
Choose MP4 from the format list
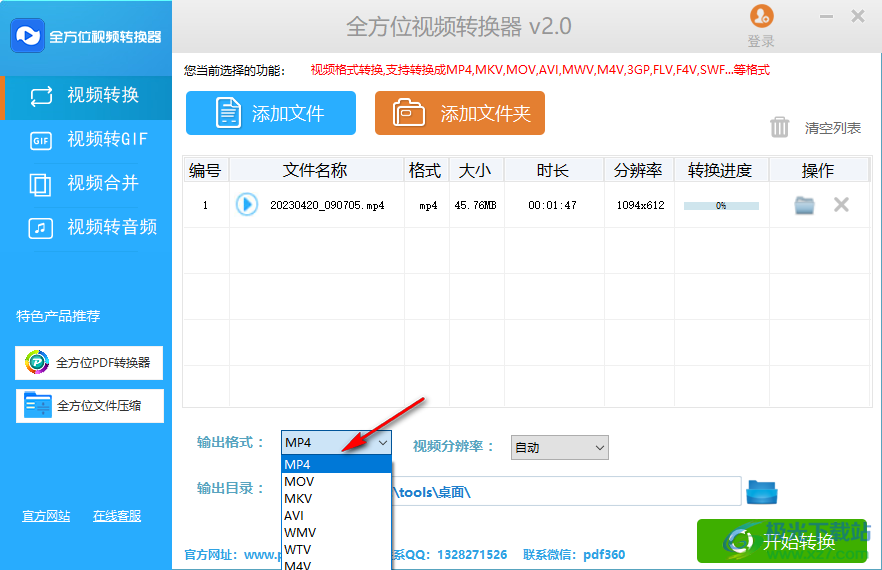tap(336, 464)
